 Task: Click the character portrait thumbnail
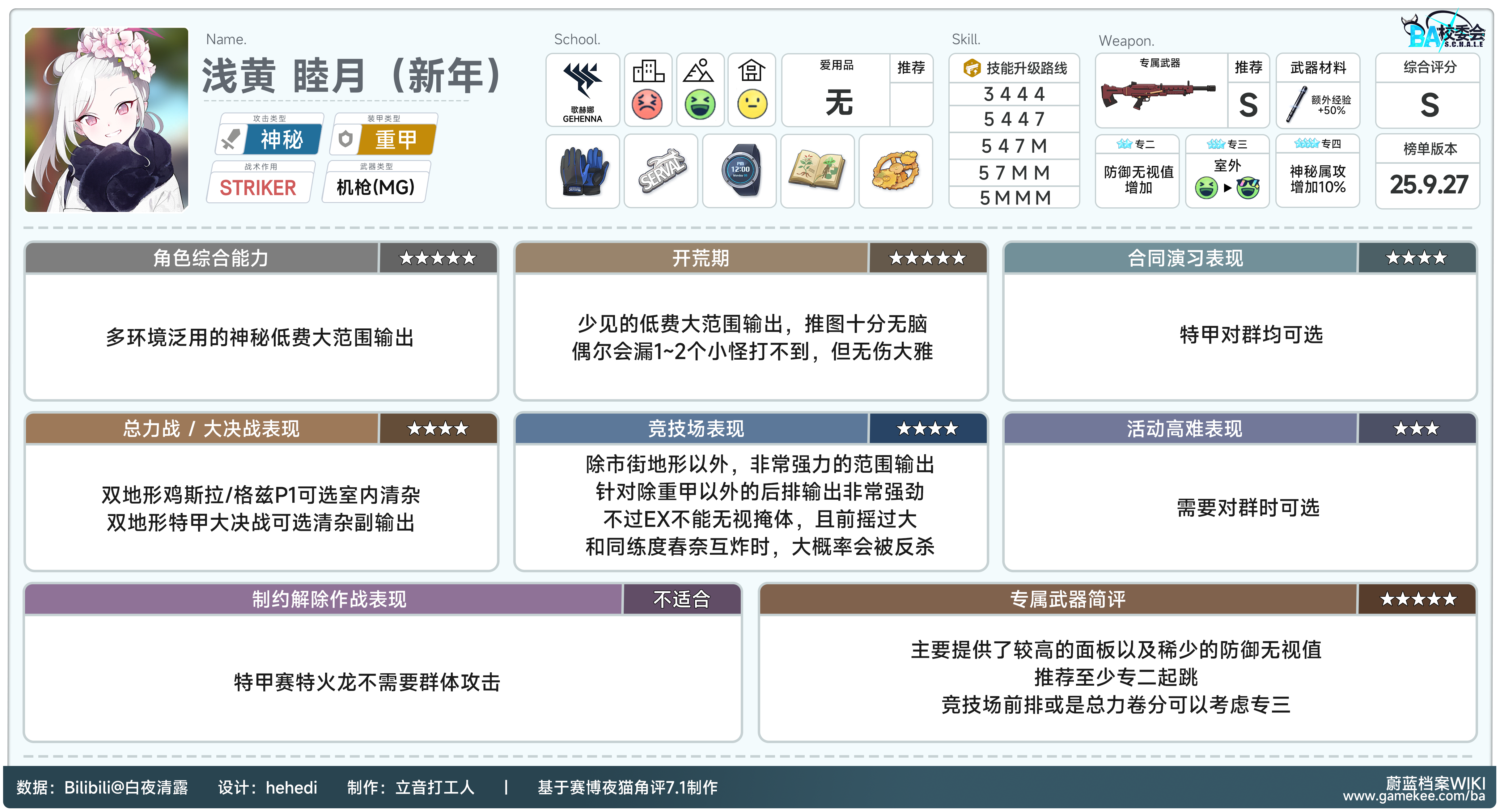pyautogui.click(x=107, y=119)
